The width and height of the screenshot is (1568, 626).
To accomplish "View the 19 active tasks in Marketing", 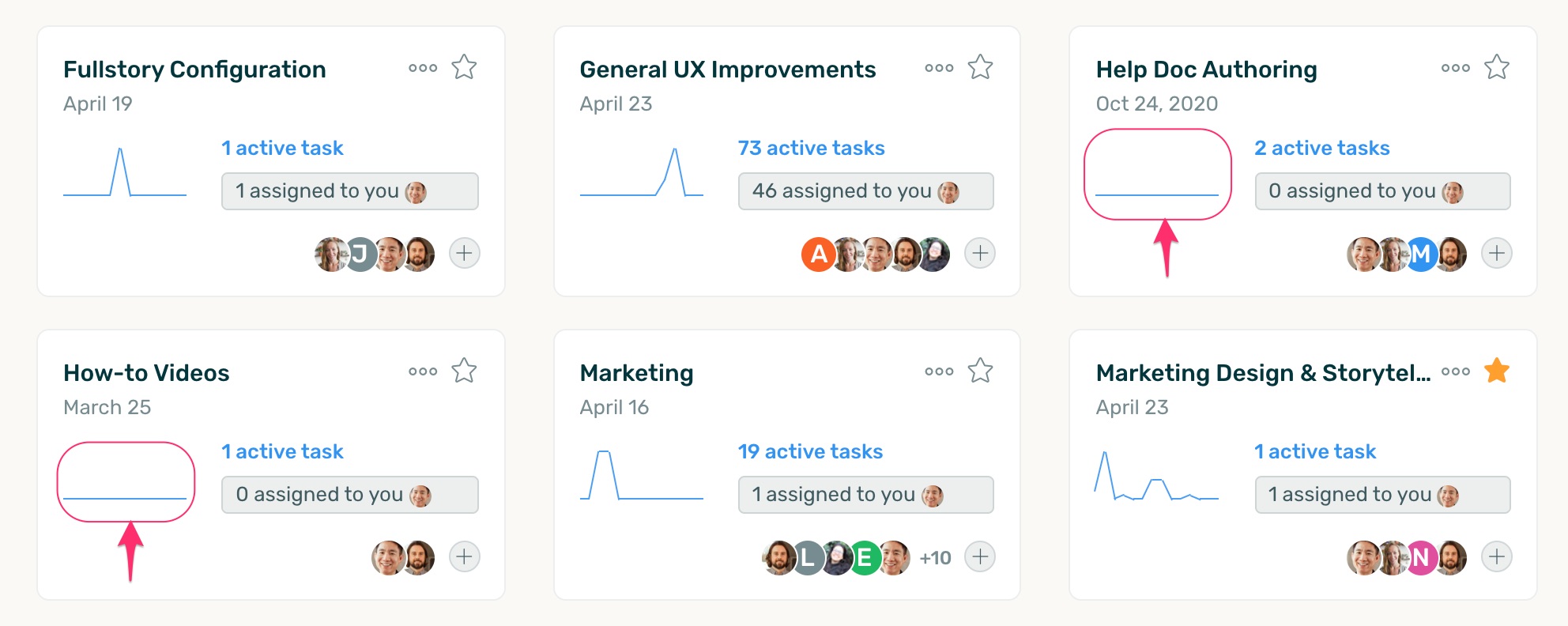I will click(810, 451).
